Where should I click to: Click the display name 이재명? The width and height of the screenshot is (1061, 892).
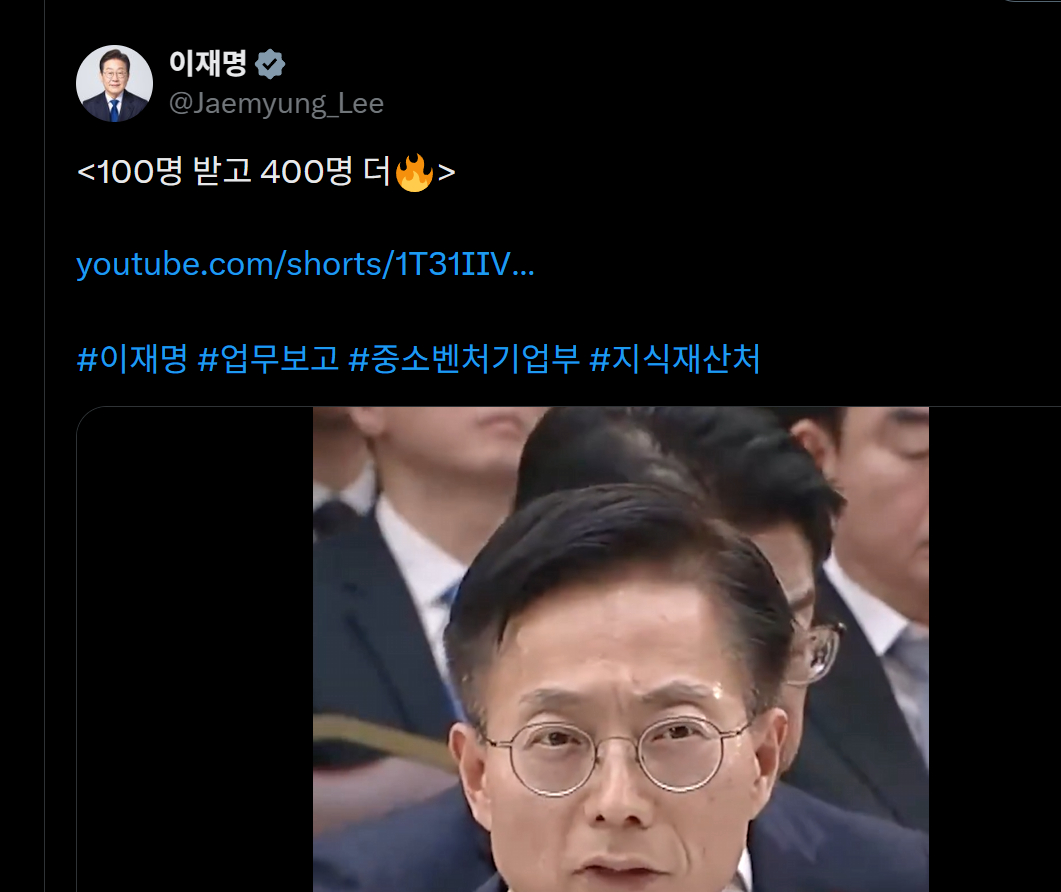tap(208, 64)
